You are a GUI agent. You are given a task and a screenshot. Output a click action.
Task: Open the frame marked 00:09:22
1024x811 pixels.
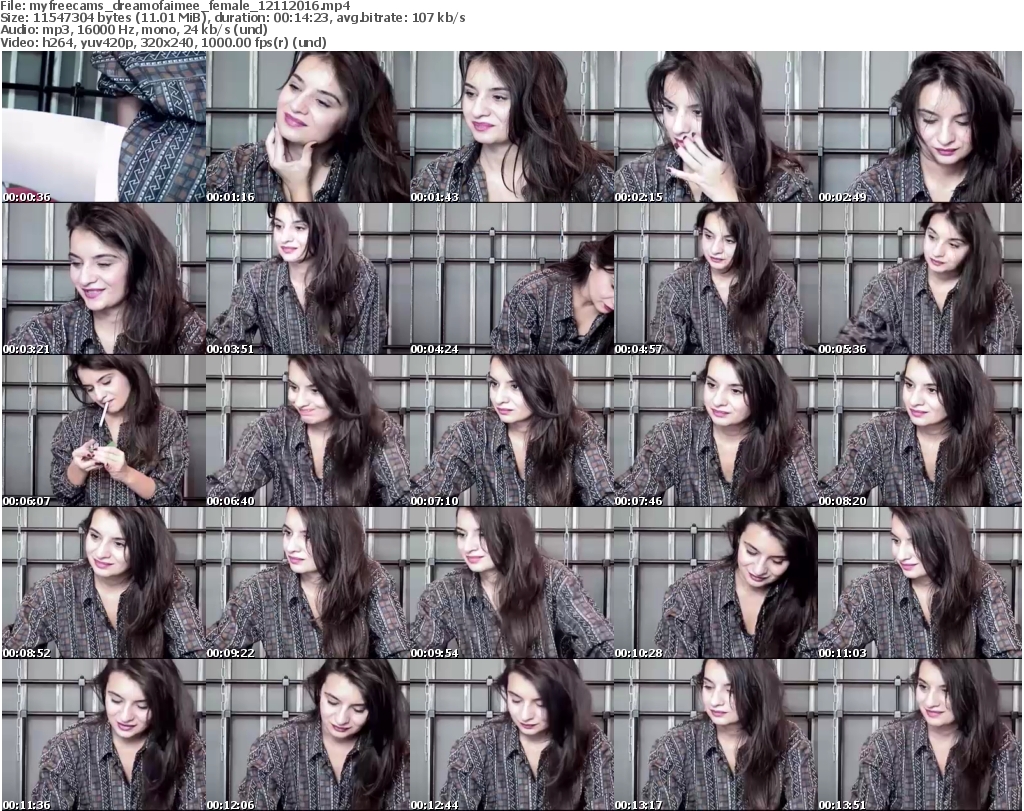click(x=307, y=583)
